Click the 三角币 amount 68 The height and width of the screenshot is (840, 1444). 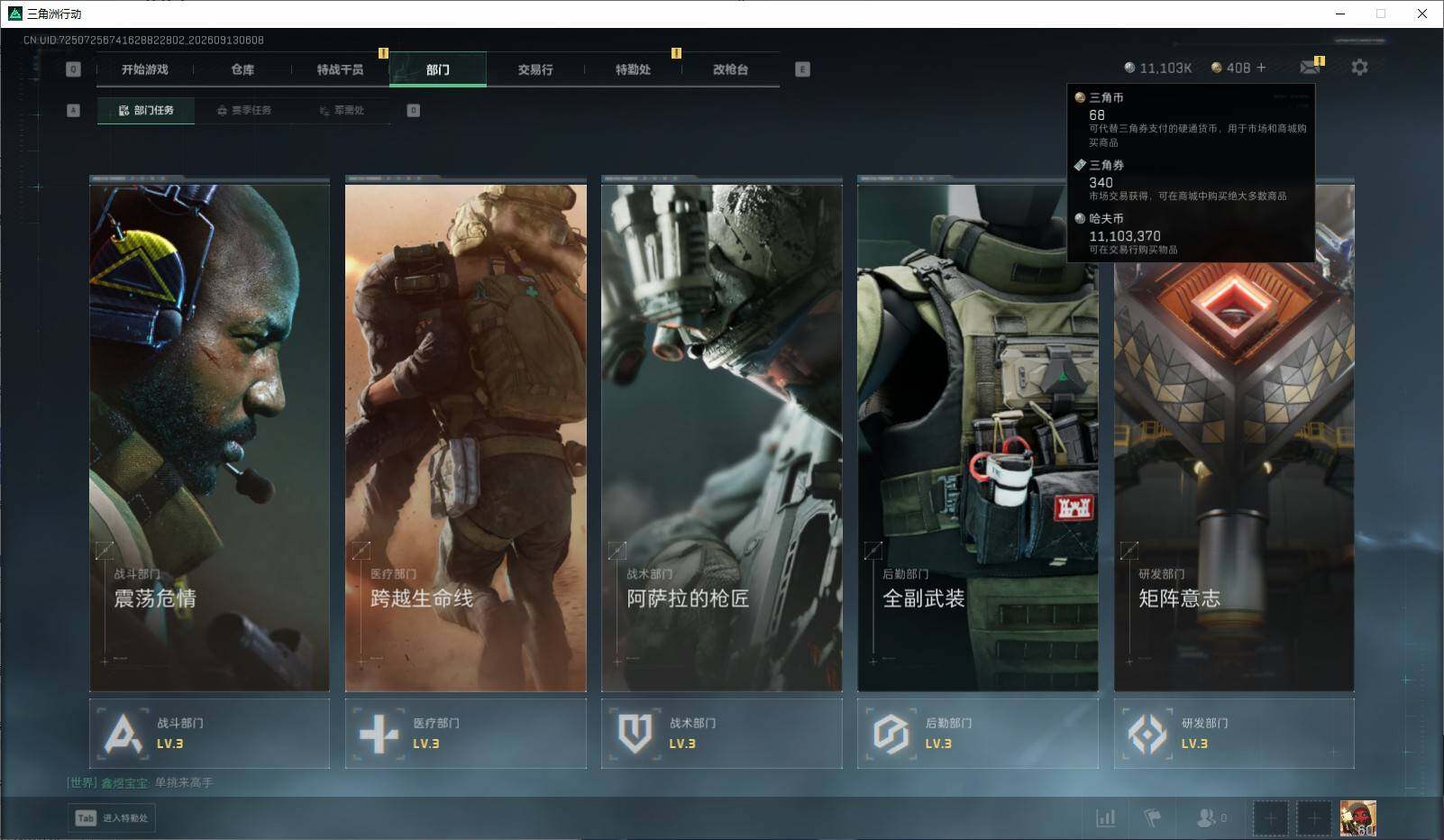click(x=1097, y=115)
